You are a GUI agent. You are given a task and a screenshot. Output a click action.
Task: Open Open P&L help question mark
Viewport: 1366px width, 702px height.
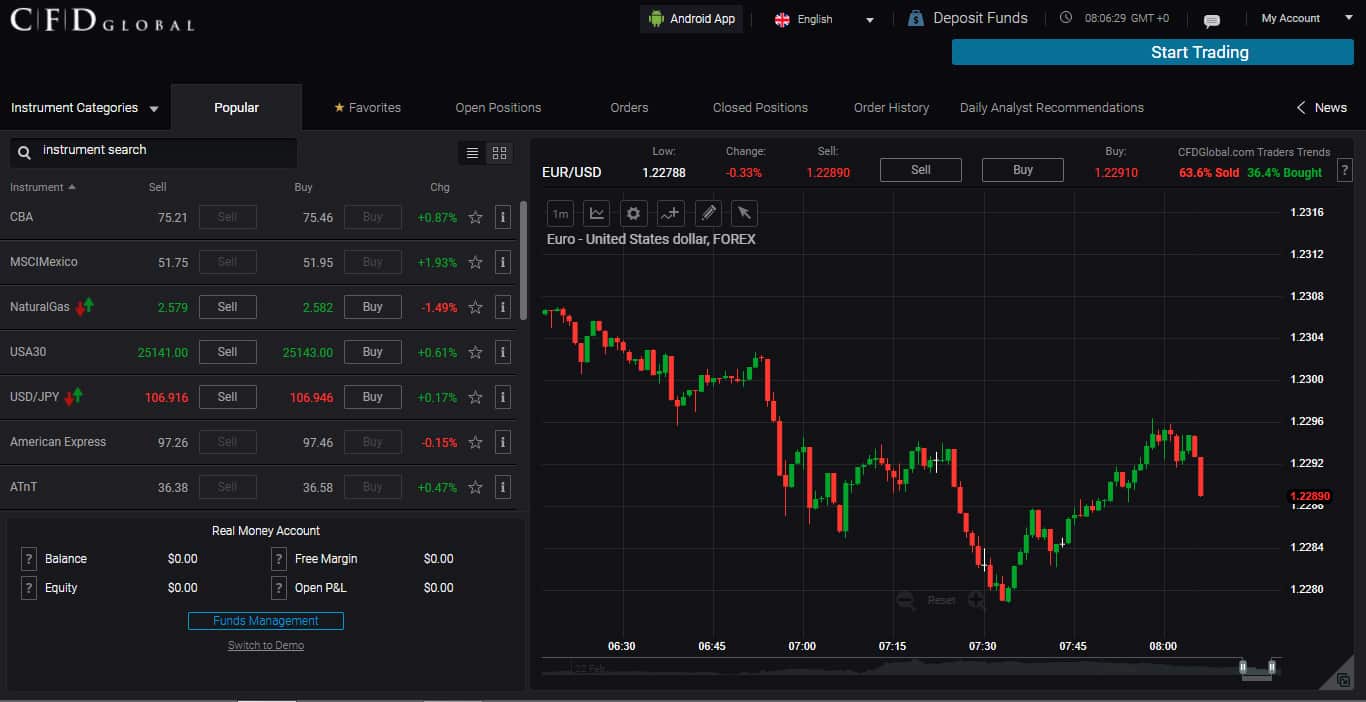tap(279, 588)
